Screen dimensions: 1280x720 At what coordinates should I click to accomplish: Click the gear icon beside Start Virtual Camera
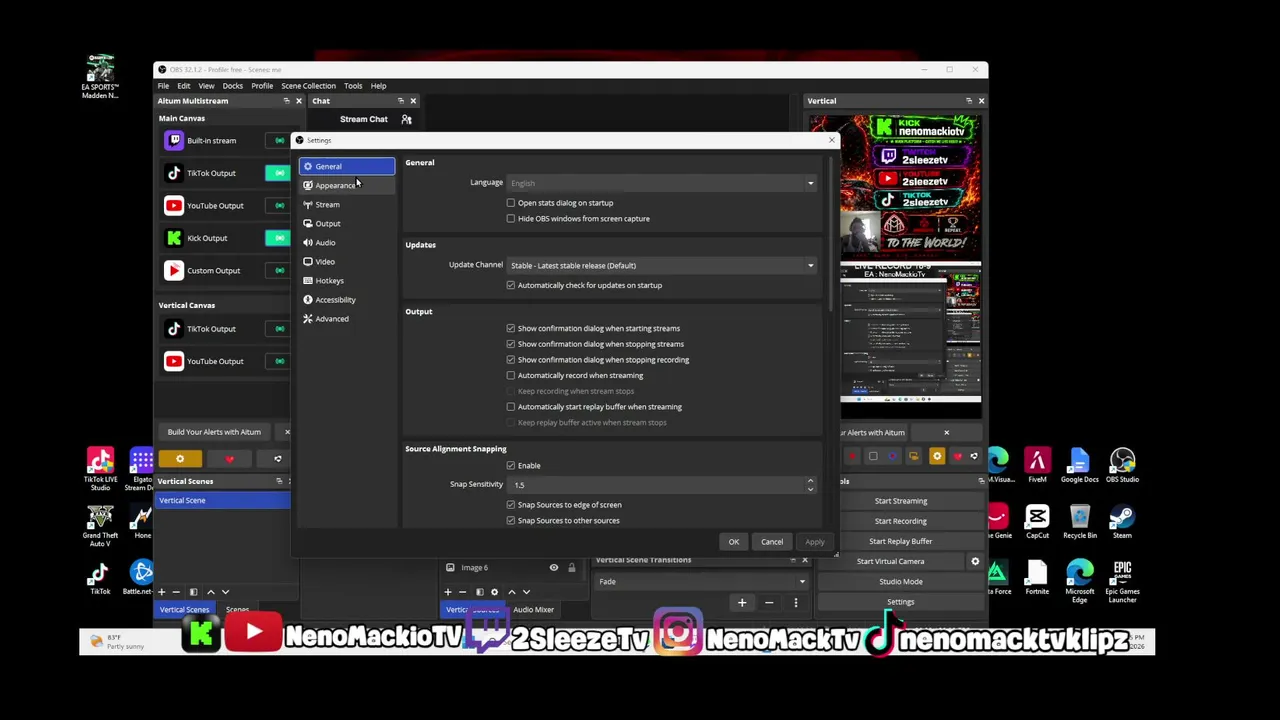click(975, 561)
